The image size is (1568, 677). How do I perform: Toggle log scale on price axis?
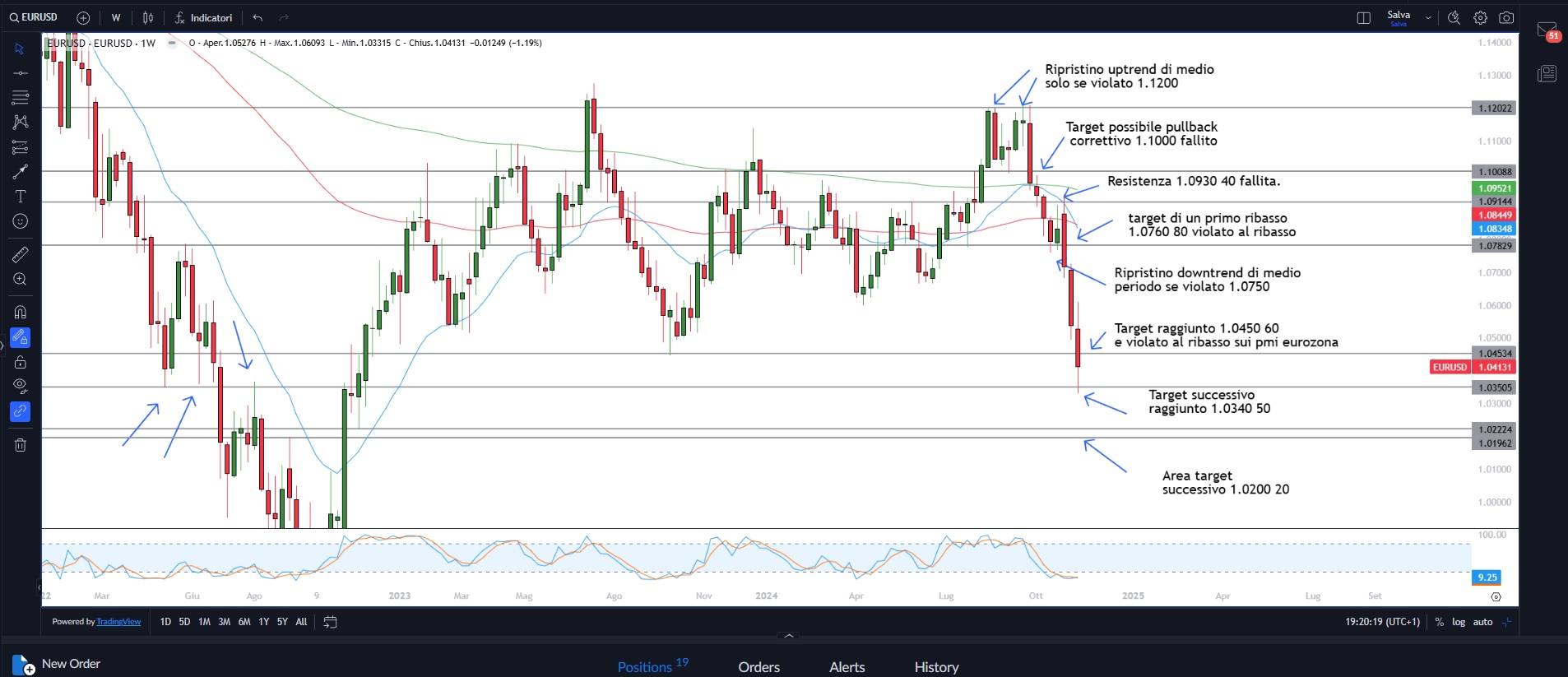tap(1459, 622)
